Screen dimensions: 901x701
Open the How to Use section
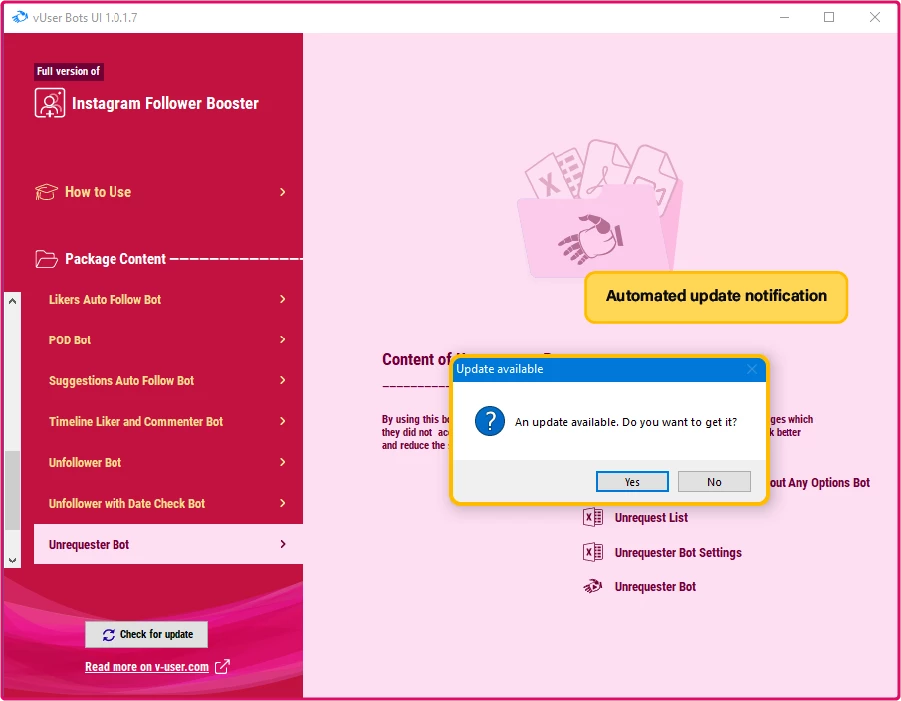pos(161,192)
